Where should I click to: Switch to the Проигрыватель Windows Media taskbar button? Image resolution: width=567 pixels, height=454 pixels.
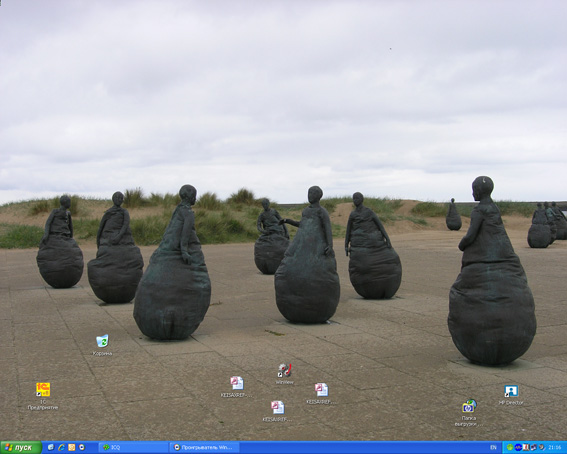[204, 447]
